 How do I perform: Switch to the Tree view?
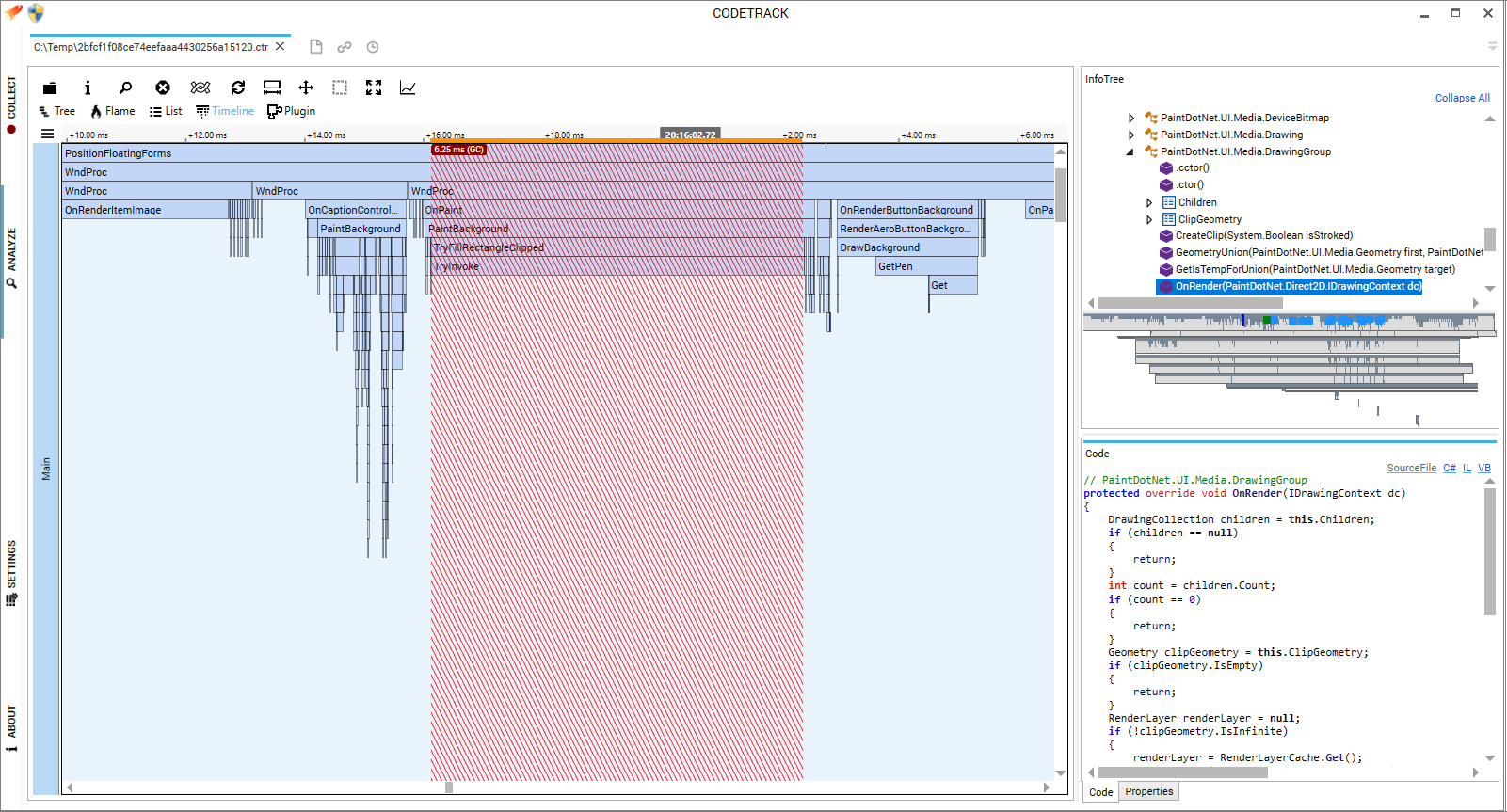pos(56,111)
